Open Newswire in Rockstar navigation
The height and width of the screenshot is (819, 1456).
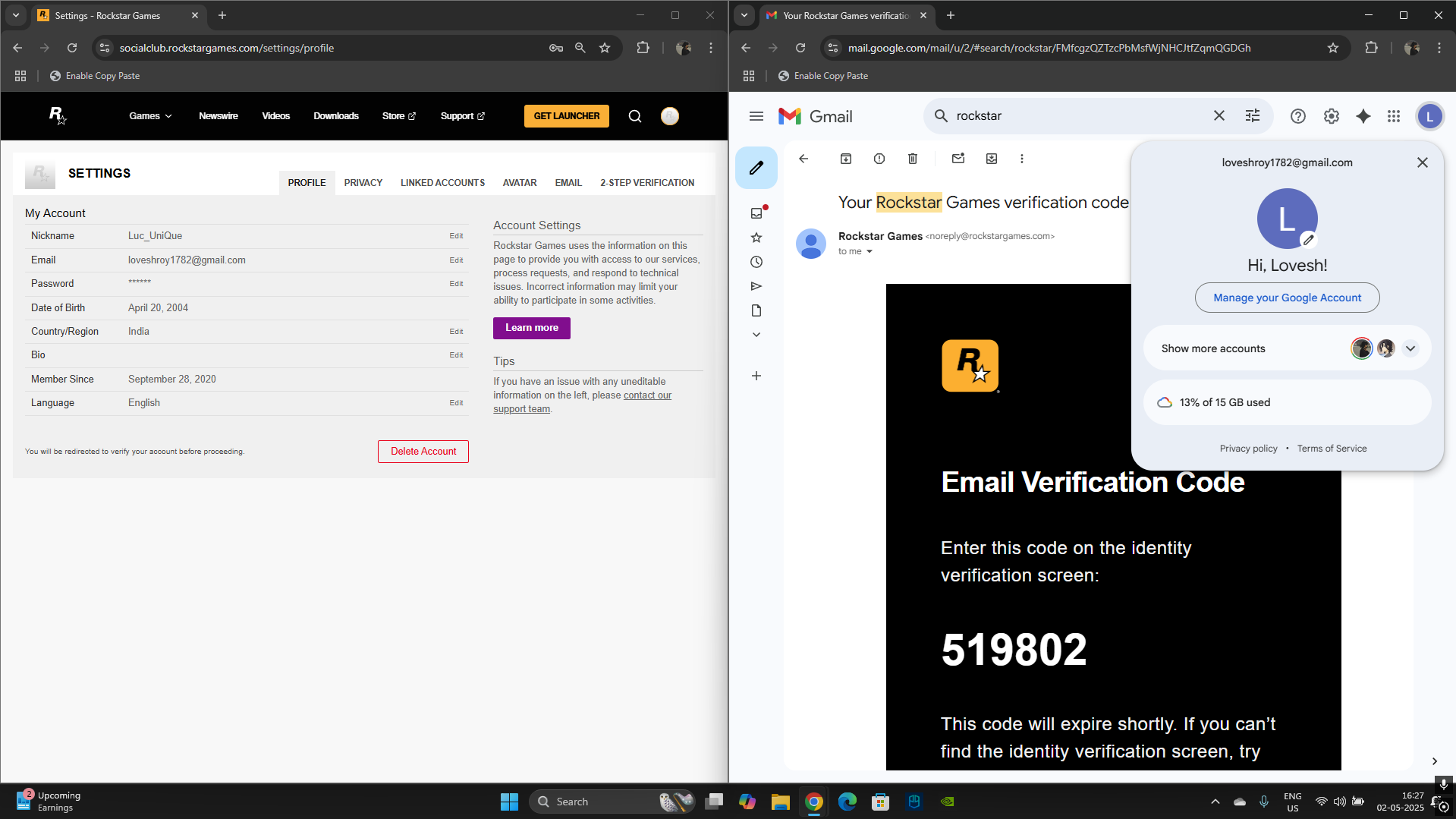(219, 116)
